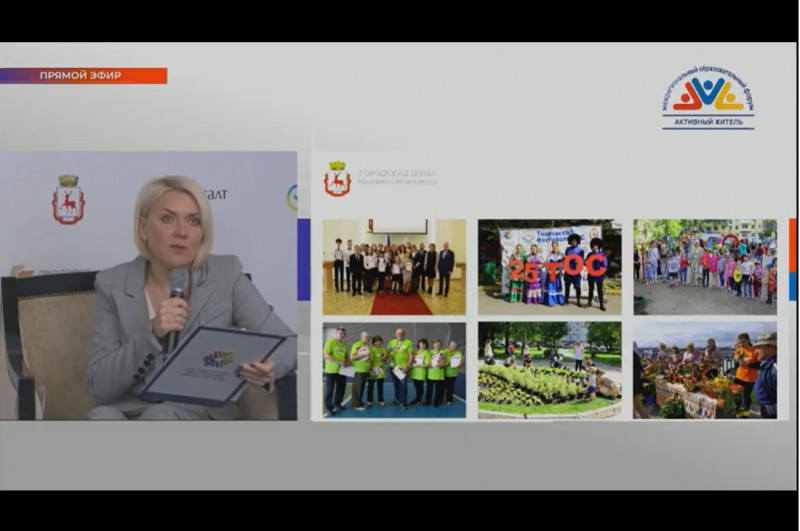Open the photo of flower planters with people
Screen dimensions: 800x531
(705, 369)
